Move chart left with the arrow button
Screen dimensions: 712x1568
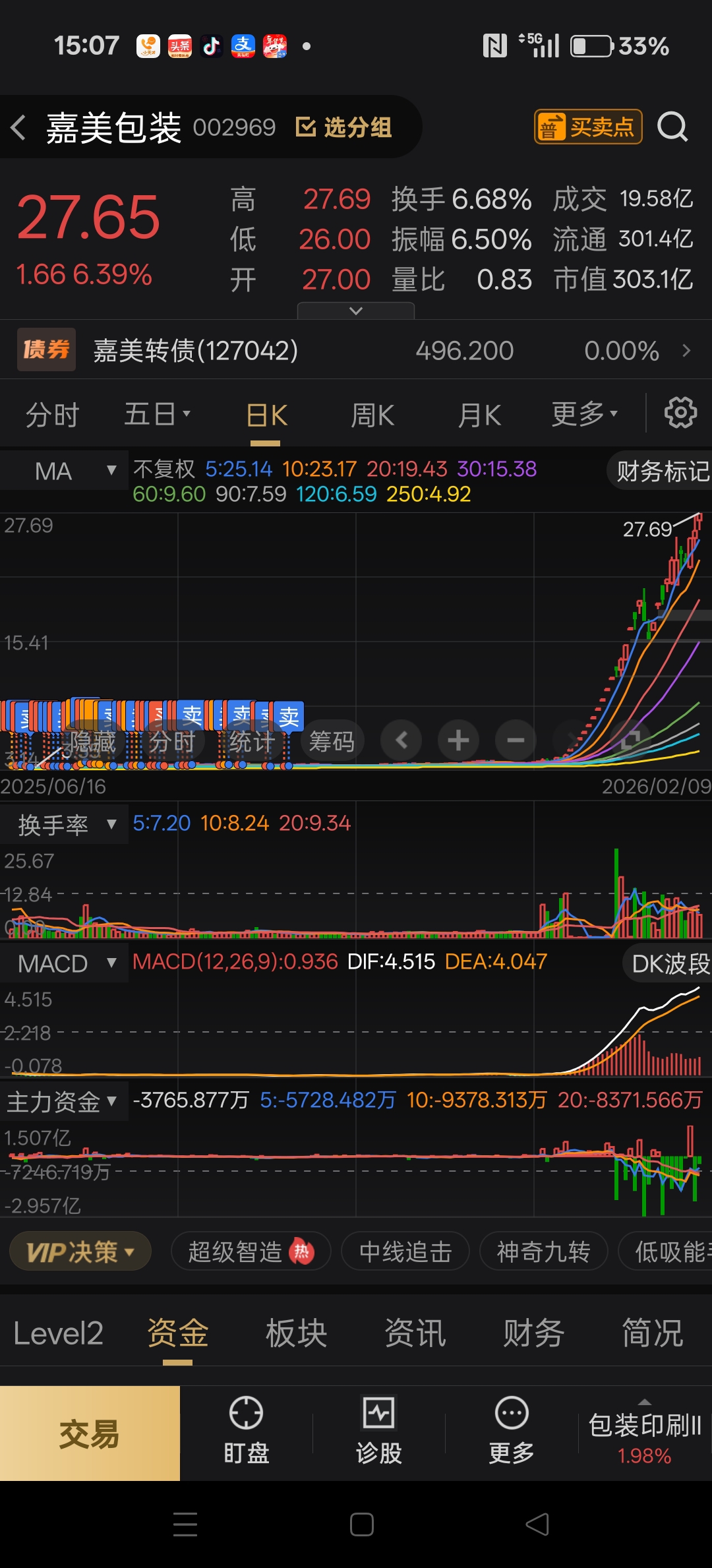[401, 740]
